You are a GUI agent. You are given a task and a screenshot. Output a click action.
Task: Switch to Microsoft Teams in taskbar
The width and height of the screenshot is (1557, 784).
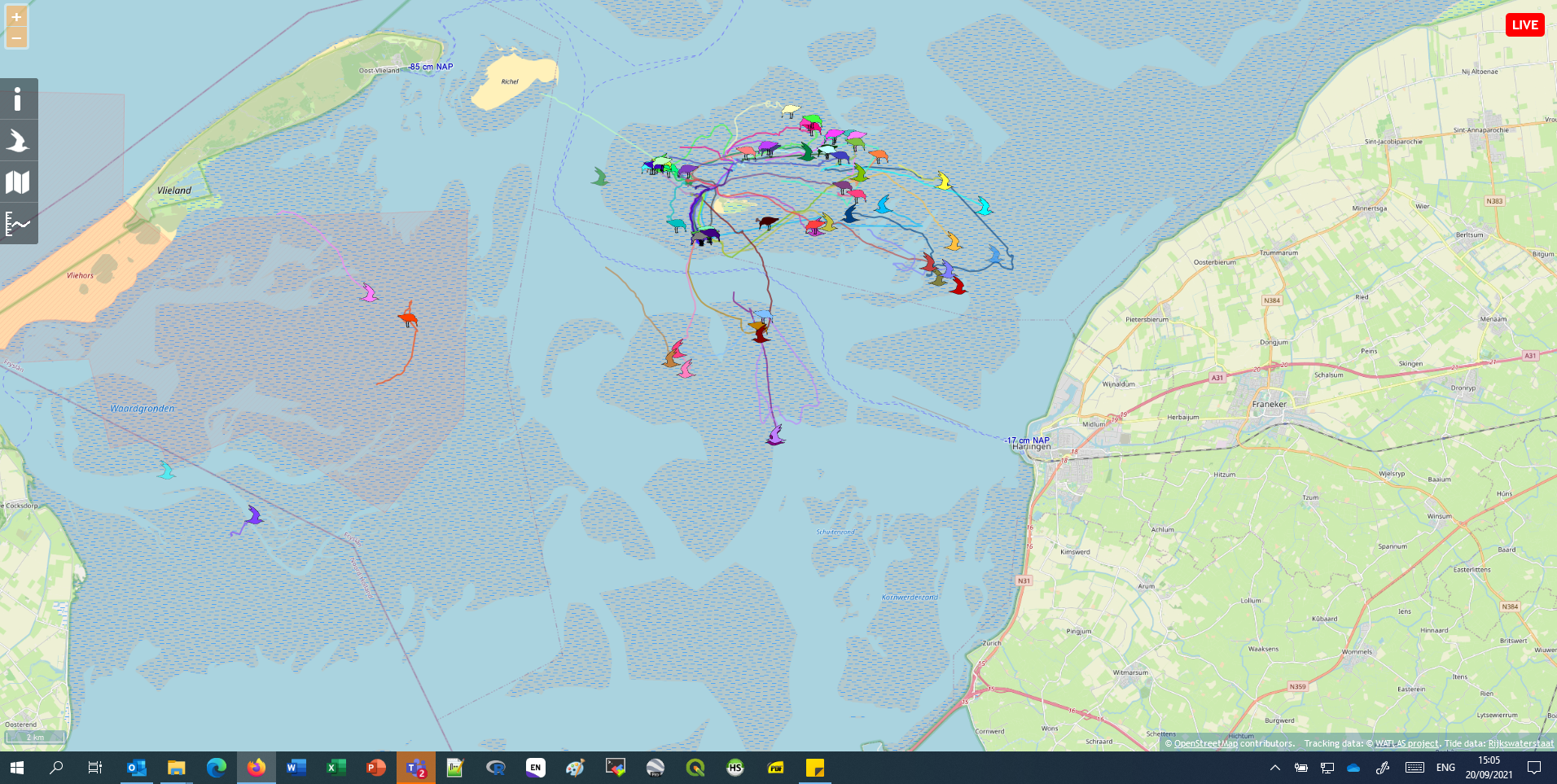tap(416, 768)
